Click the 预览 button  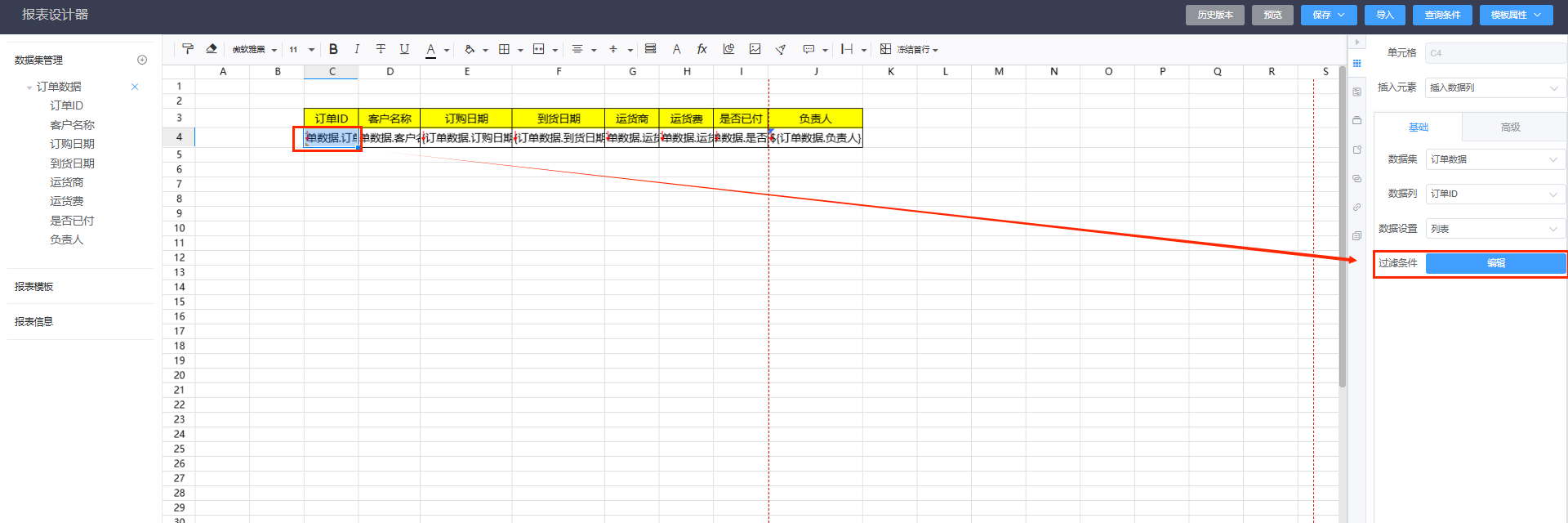(1272, 15)
